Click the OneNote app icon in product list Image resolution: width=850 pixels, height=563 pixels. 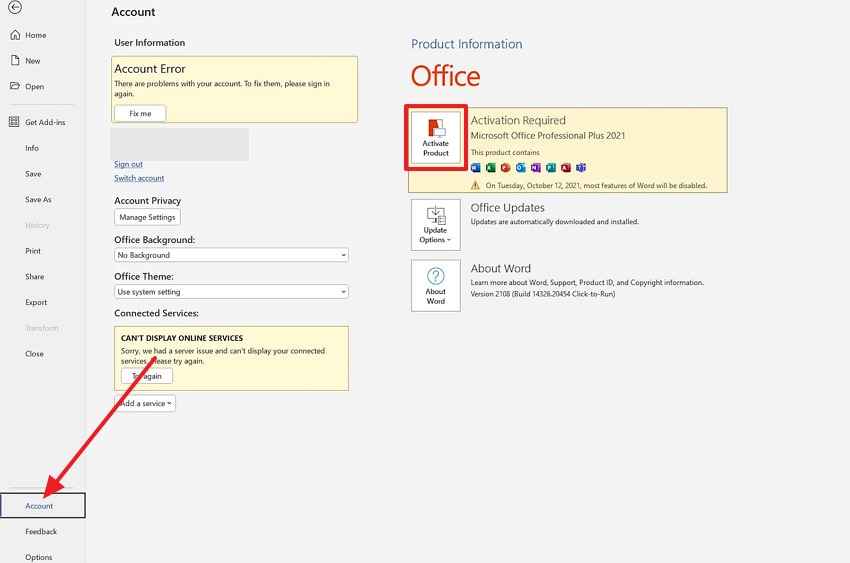pos(536,167)
